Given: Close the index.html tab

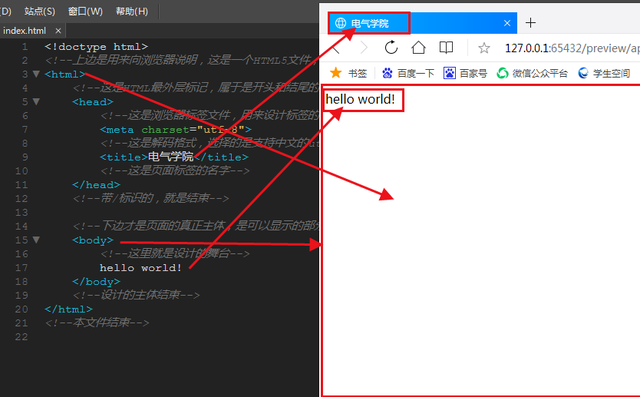Looking at the screenshot, I should click(58, 31).
